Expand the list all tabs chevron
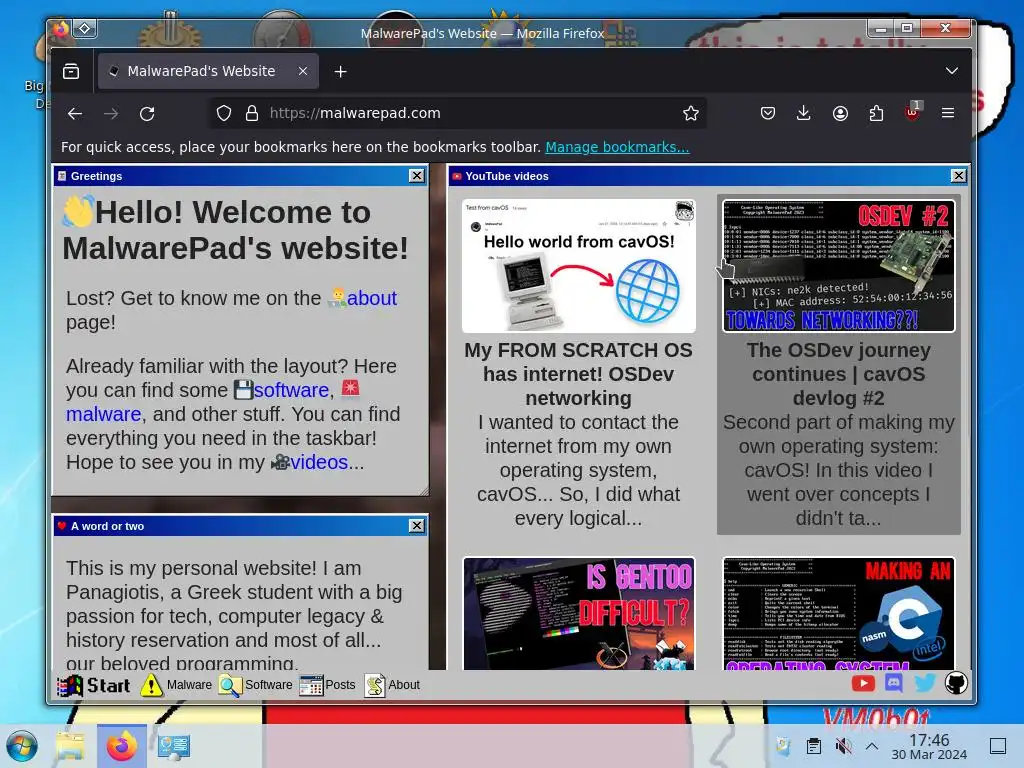1024x768 pixels. [952, 71]
